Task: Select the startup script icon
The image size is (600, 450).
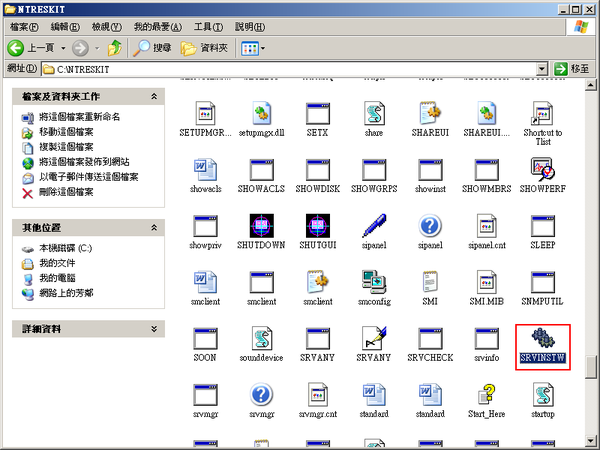Action: pyautogui.click(x=543, y=395)
